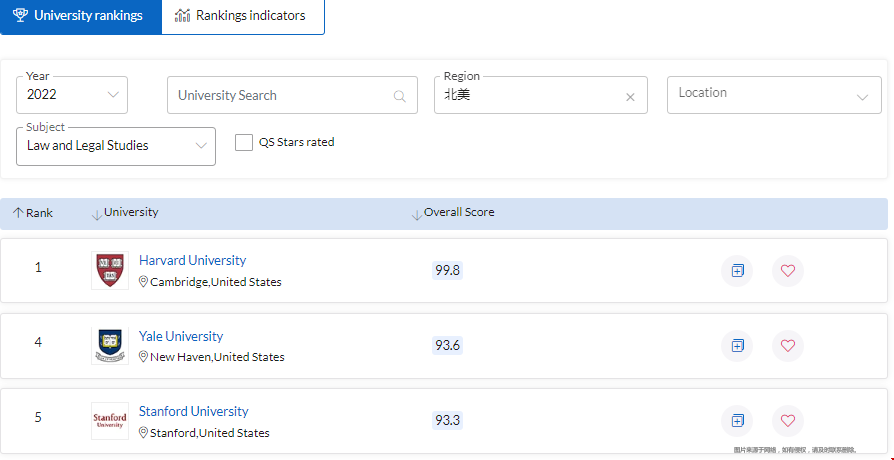Click the Region field showing 北美
894x460 pixels.
click(x=541, y=95)
